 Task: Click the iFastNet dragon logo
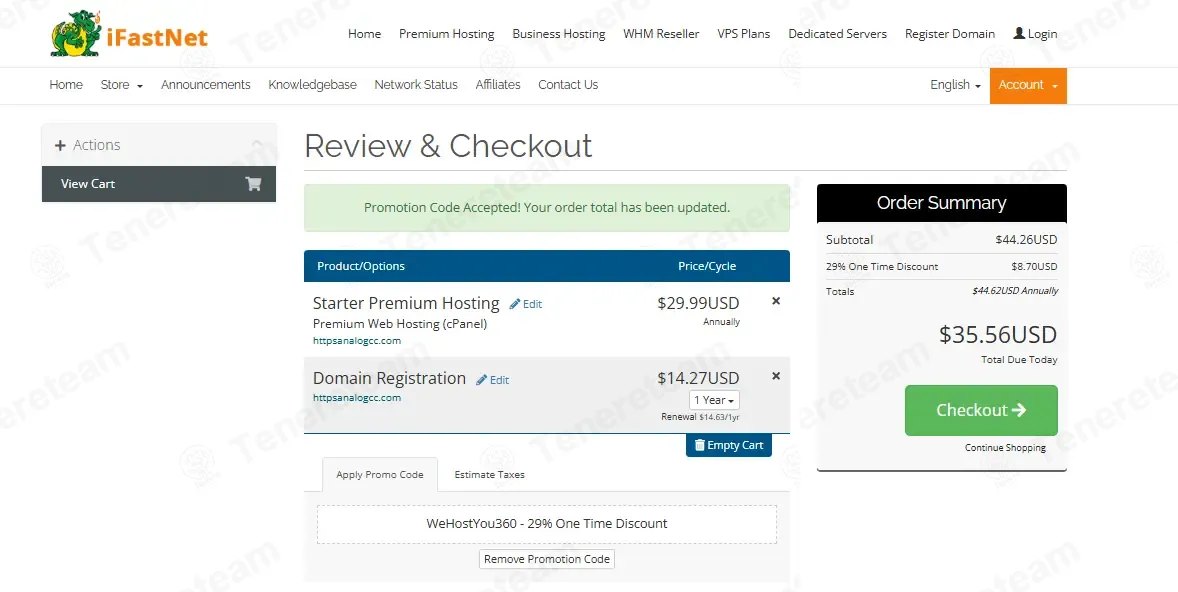point(76,34)
